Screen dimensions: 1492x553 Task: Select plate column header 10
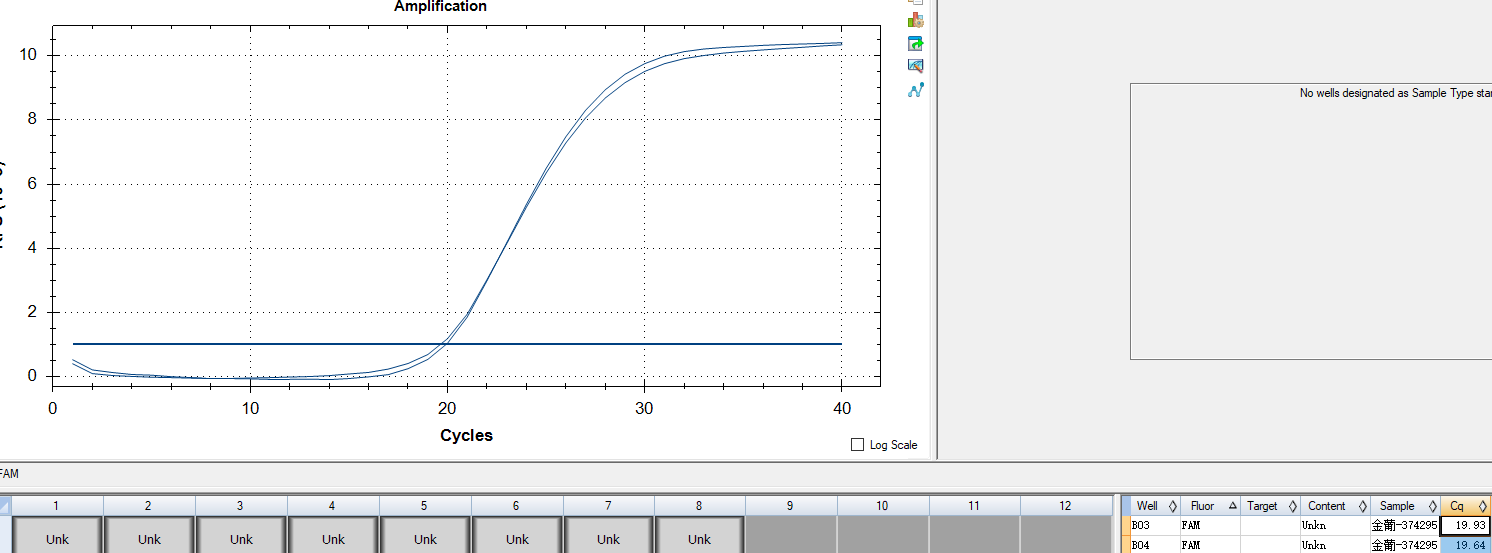coord(883,506)
